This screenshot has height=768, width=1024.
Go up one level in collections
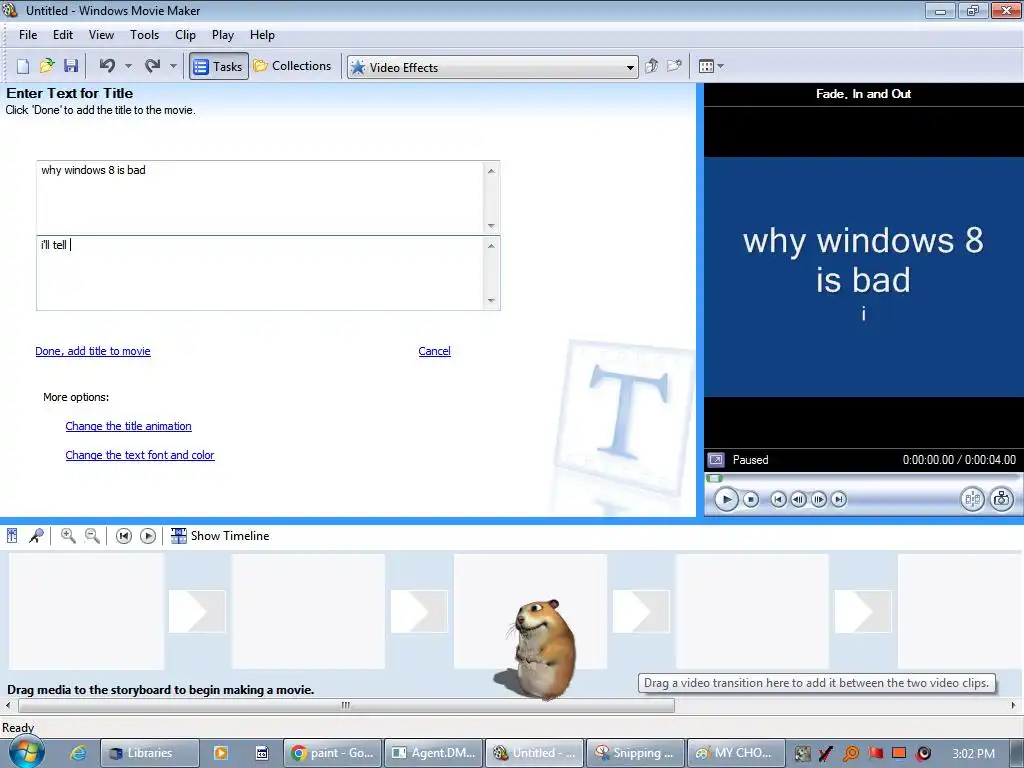click(x=651, y=66)
